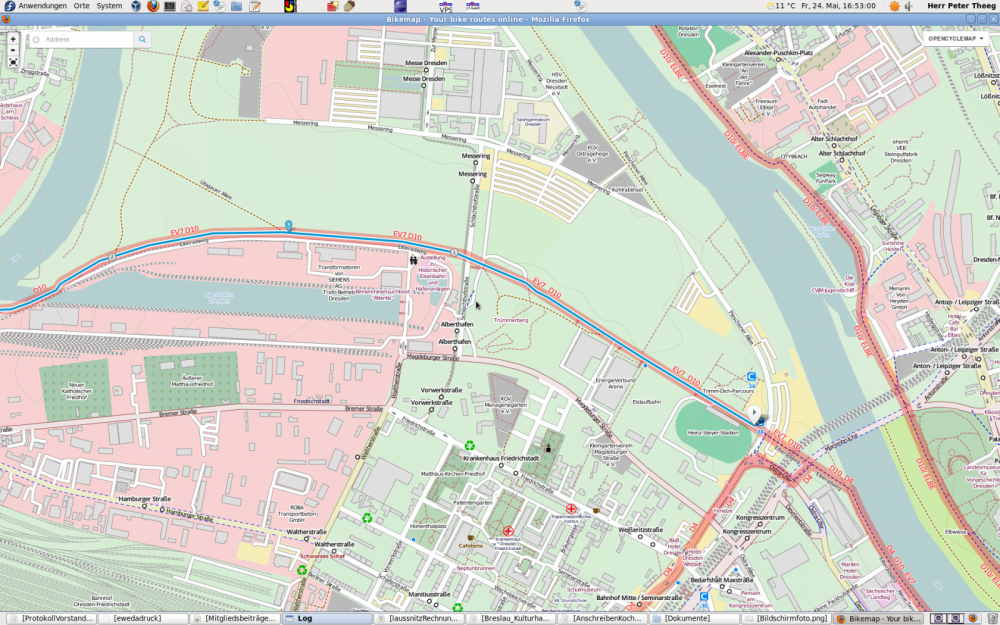The width and height of the screenshot is (1000, 625).
Task: Switch to laussnitzRechnun taskbar window
Action: pyautogui.click(x=418, y=619)
